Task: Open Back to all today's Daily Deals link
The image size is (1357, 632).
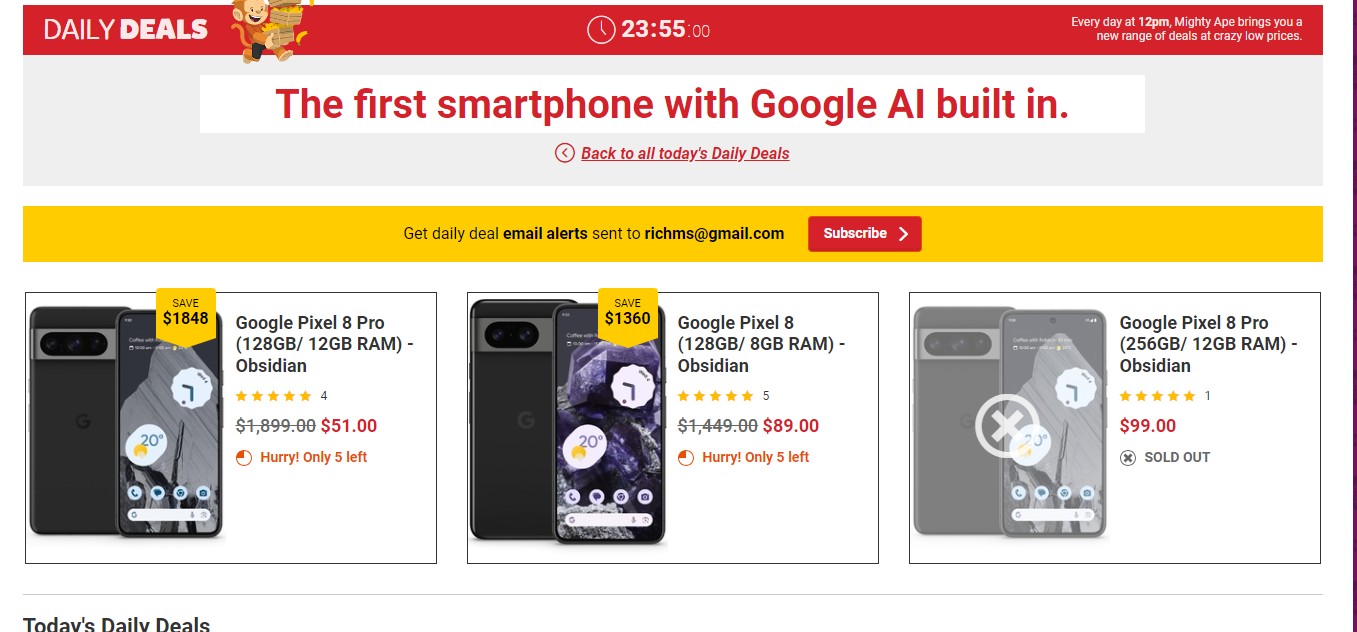Action: (x=685, y=153)
